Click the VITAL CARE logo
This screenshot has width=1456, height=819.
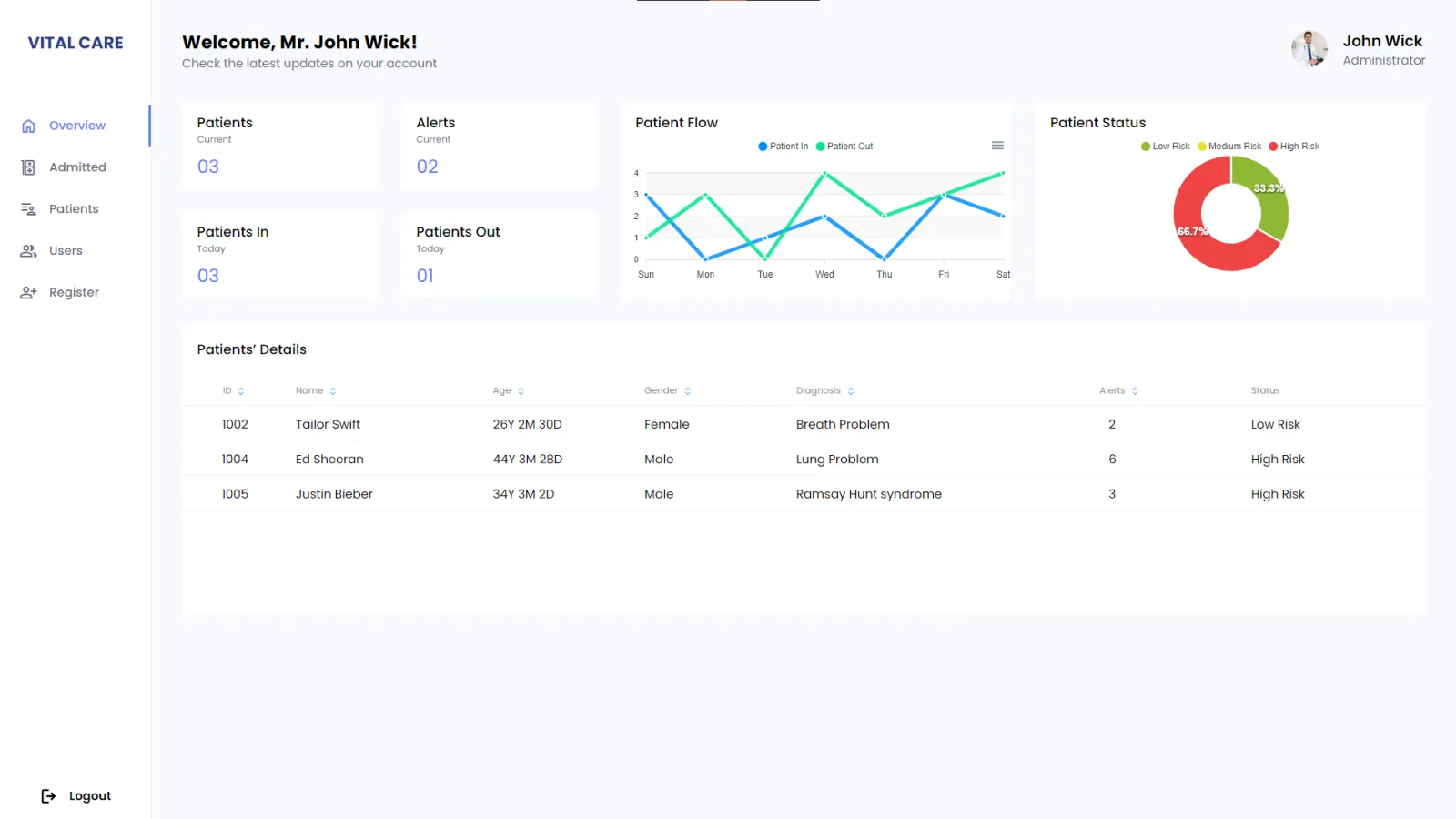pyautogui.click(x=76, y=43)
